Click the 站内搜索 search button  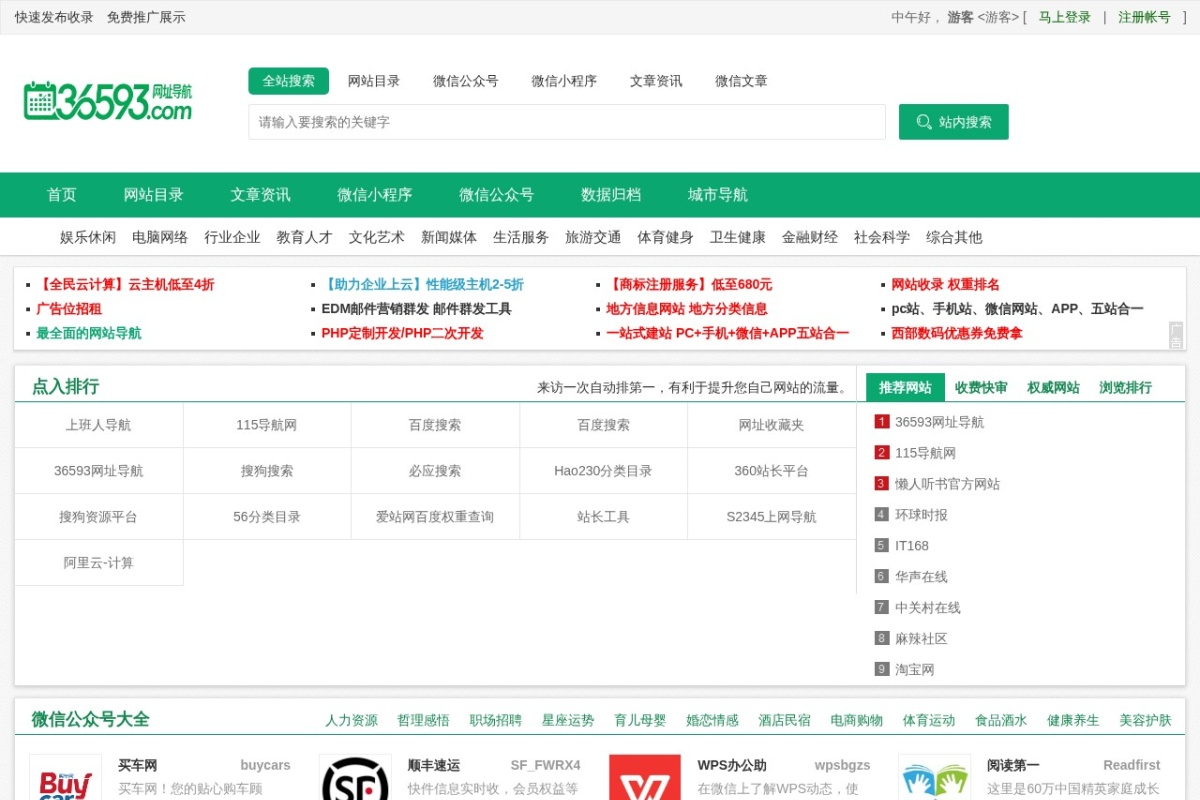[953, 122]
